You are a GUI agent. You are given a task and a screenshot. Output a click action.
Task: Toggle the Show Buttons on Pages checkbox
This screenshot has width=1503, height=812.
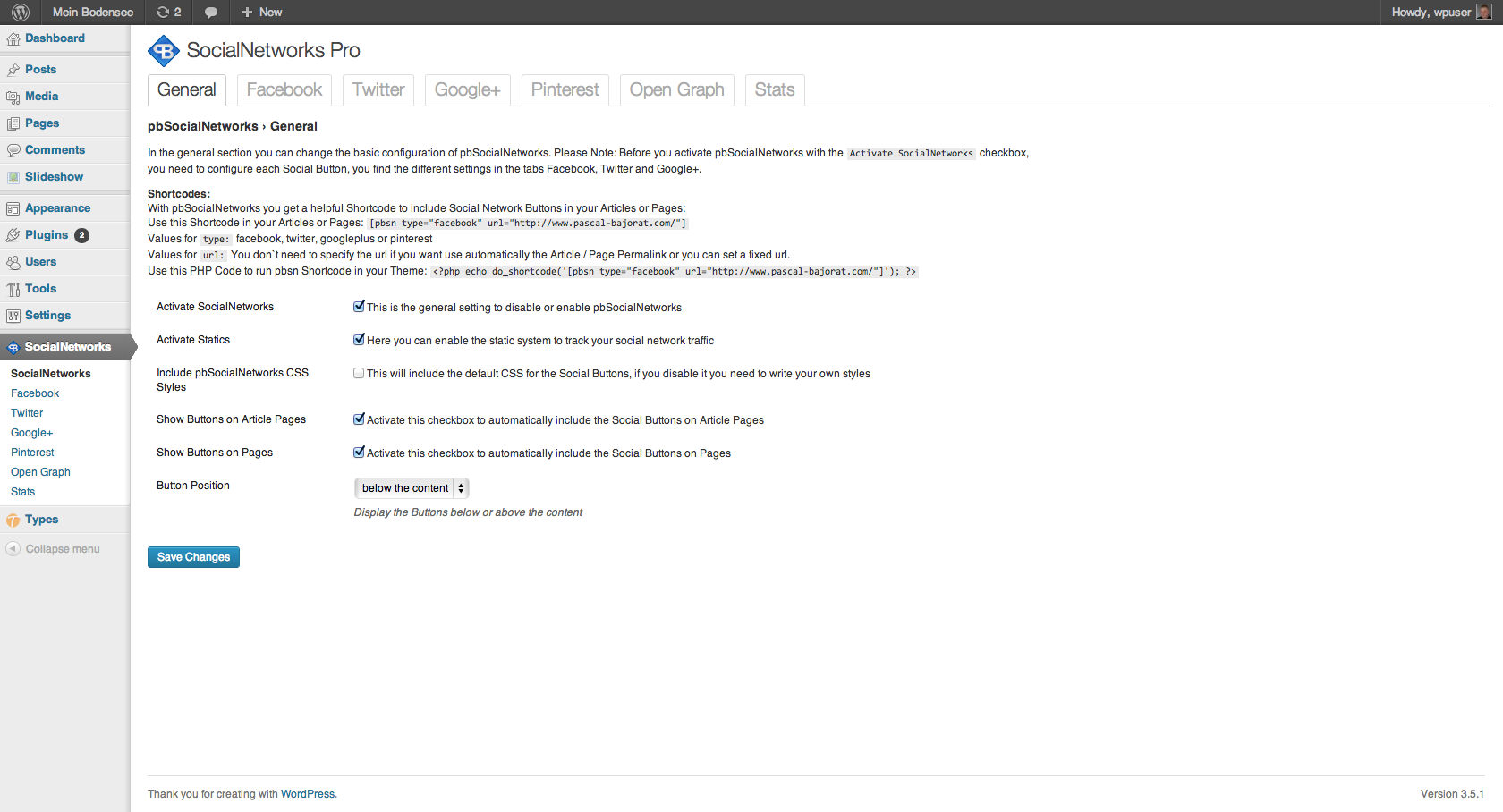[x=359, y=453]
